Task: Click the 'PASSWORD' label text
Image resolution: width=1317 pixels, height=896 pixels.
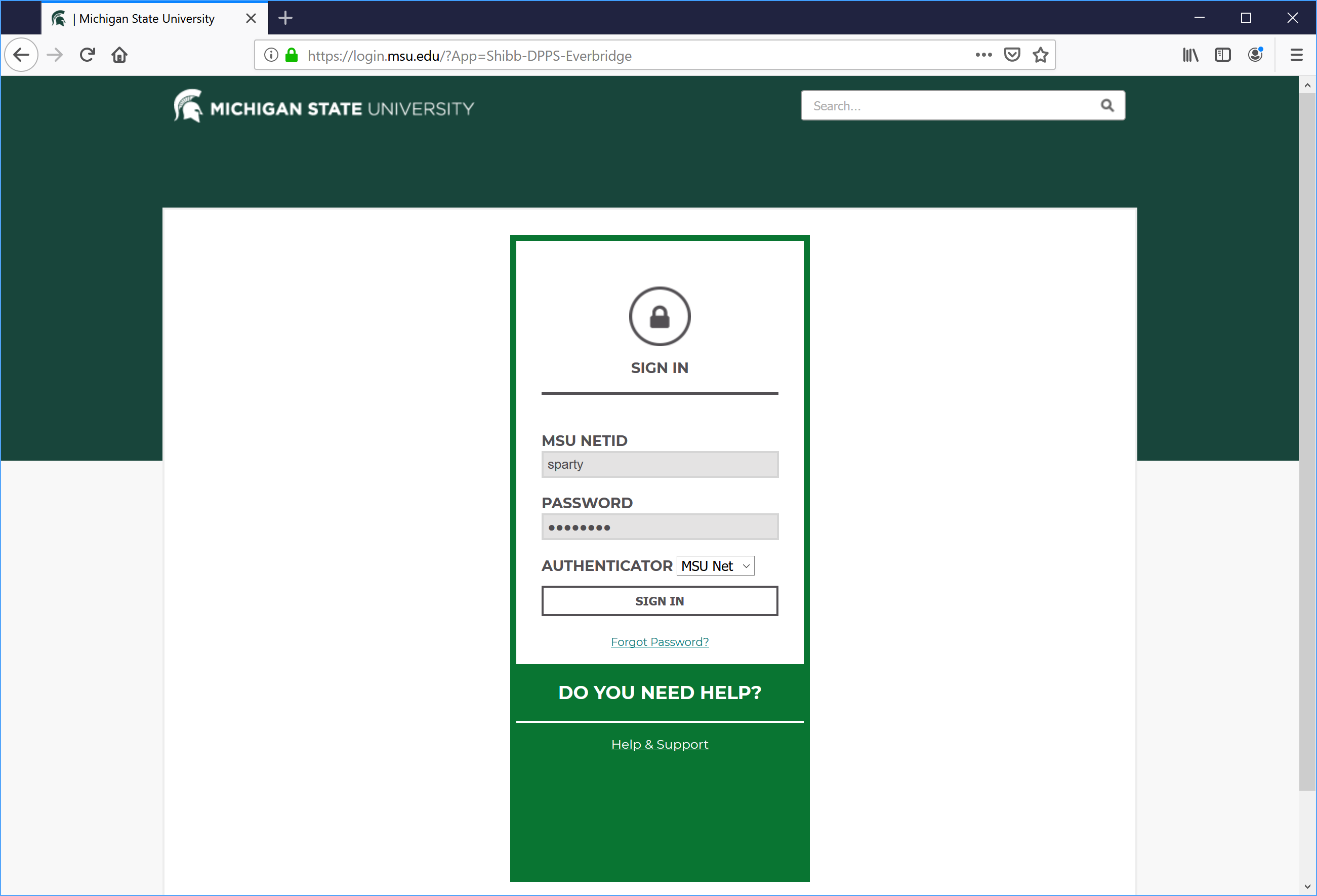Action: pyautogui.click(x=587, y=503)
